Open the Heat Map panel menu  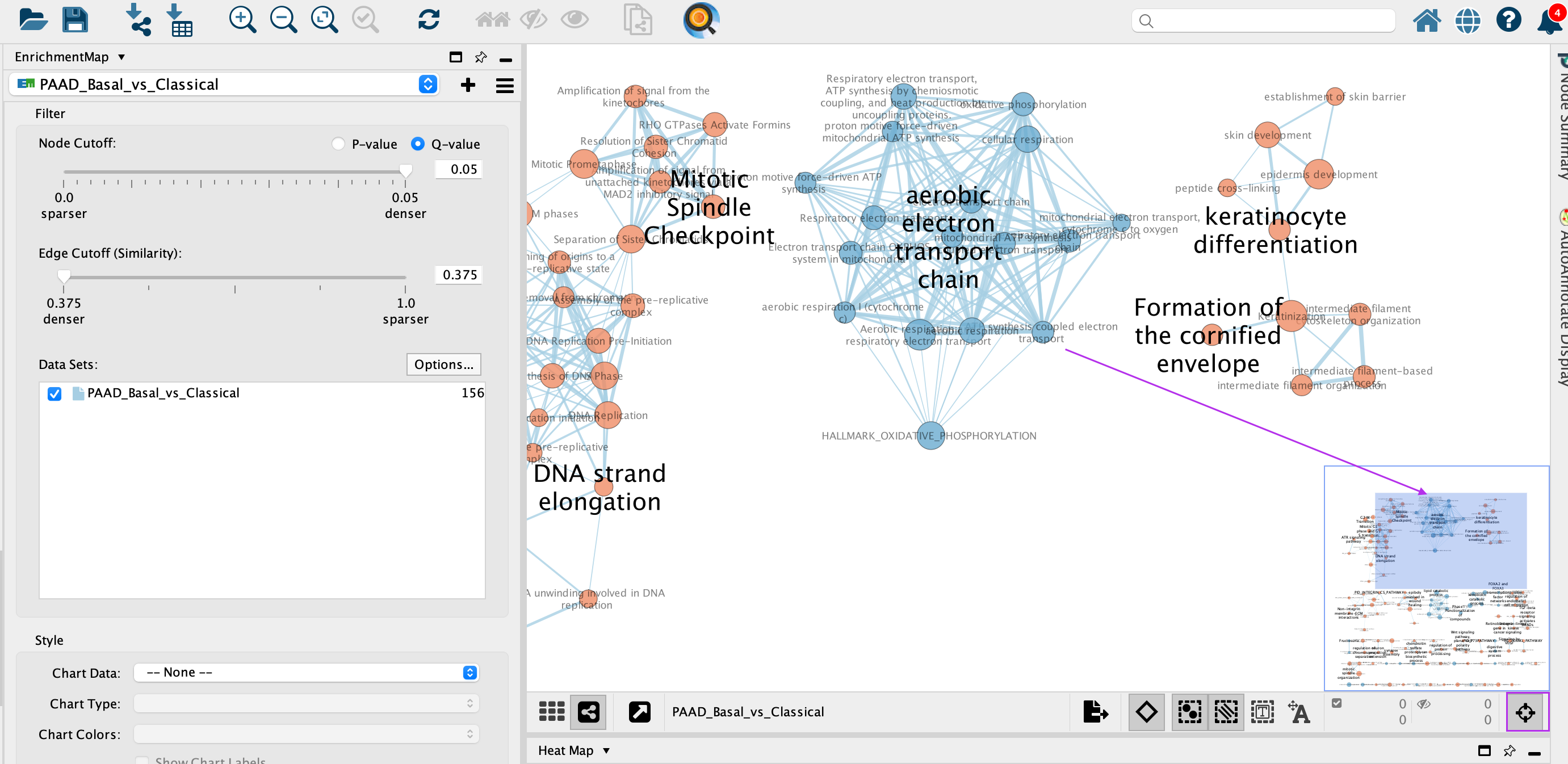pos(606,750)
